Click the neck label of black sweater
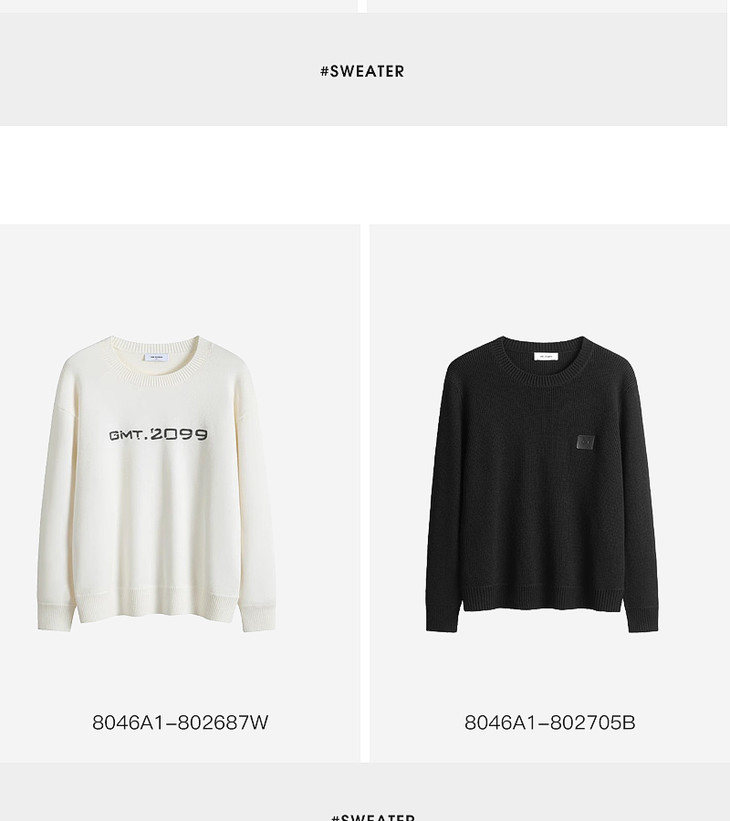This screenshot has width=730, height=821. (x=546, y=357)
